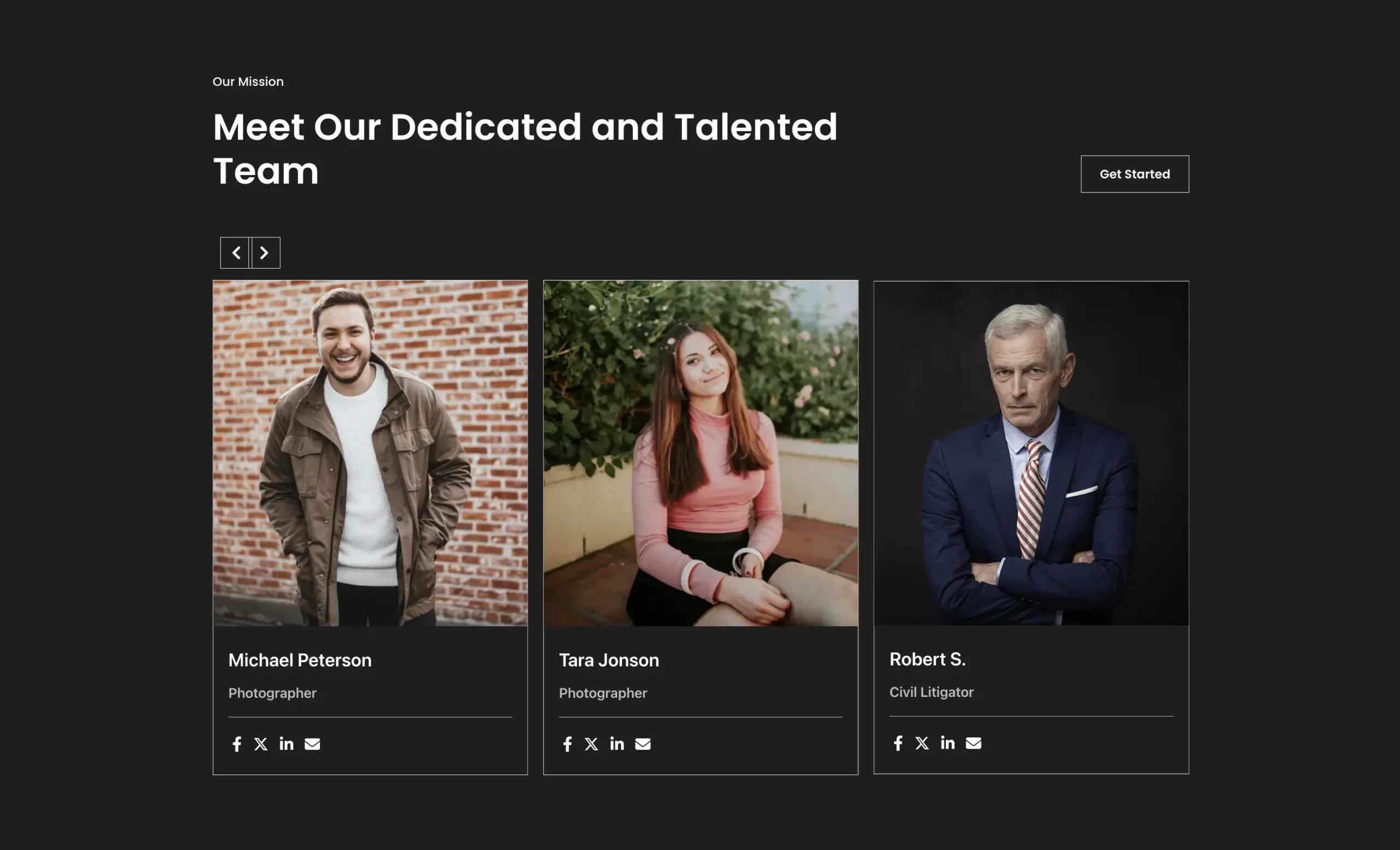The height and width of the screenshot is (850, 1400).
Task: Email Tara Jonson via envelope icon
Action: coord(643,744)
